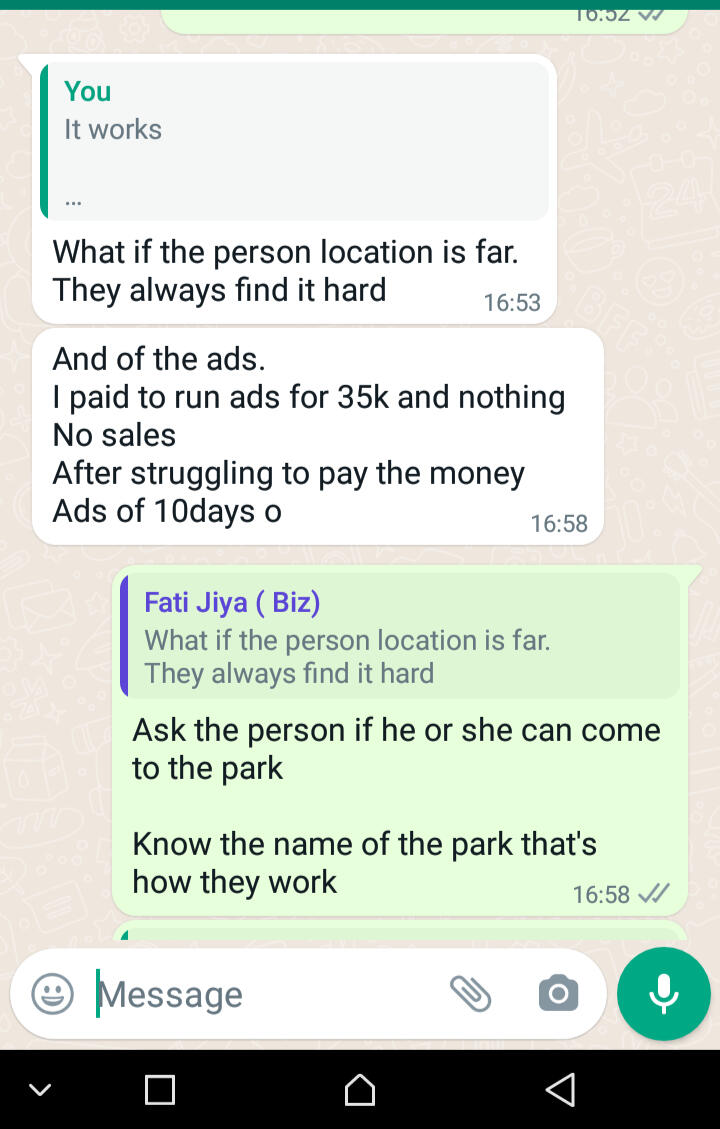The width and height of the screenshot is (720, 1129).
Task: Click the double-tick receipt beside the park message
Action: [x=653, y=893]
